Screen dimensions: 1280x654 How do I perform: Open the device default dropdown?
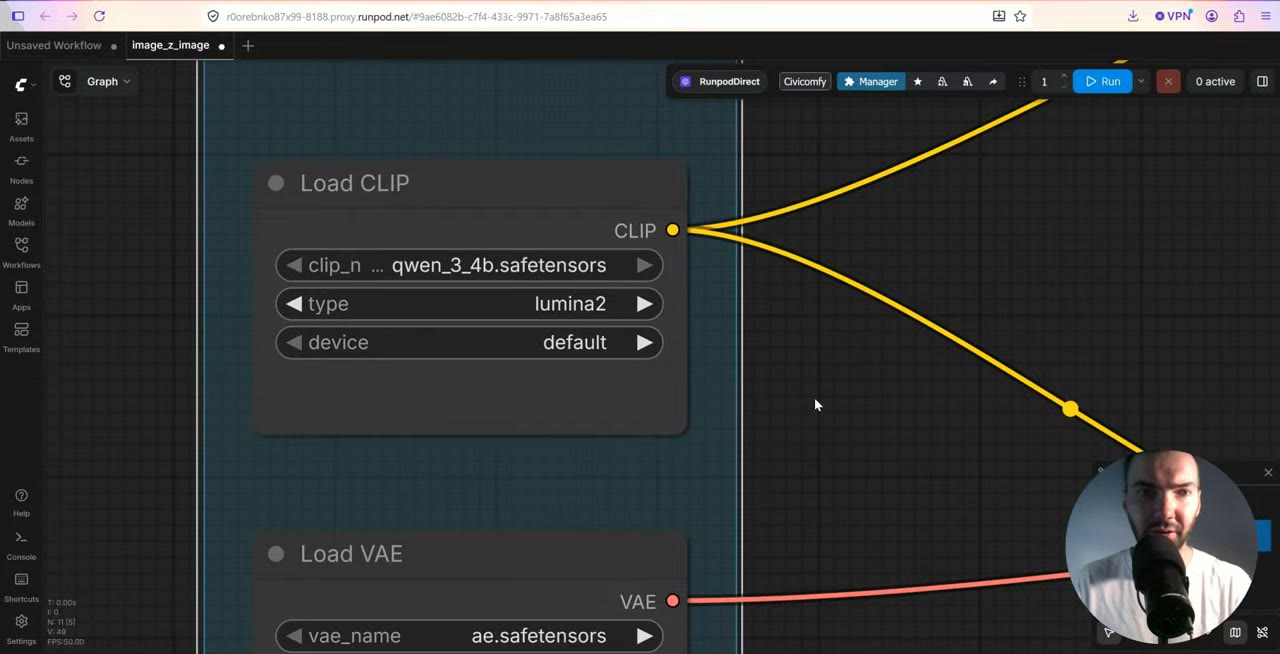(x=469, y=342)
